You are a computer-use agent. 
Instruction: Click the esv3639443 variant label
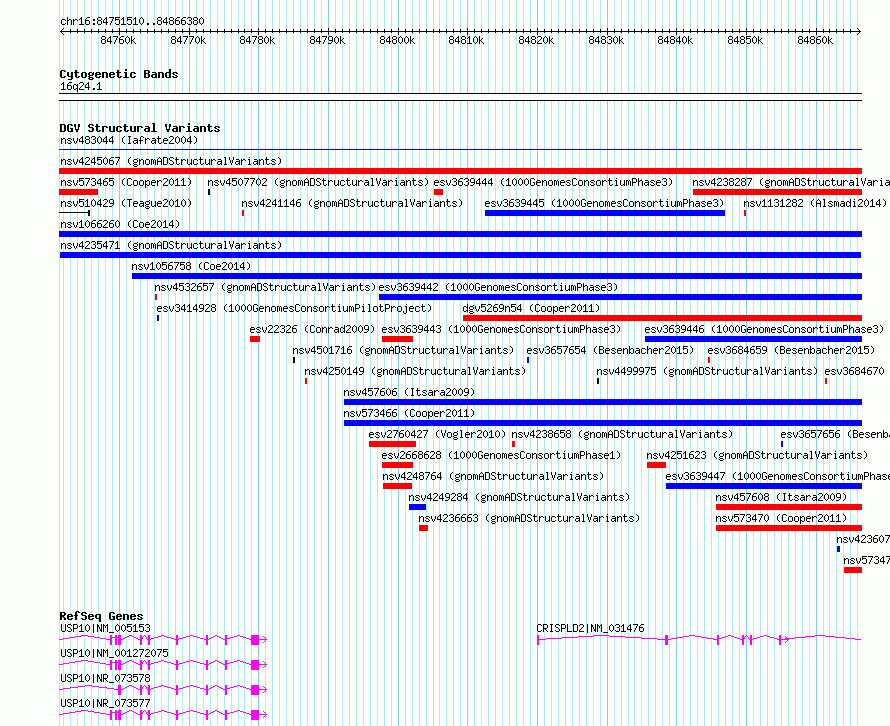[x=501, y=329]
